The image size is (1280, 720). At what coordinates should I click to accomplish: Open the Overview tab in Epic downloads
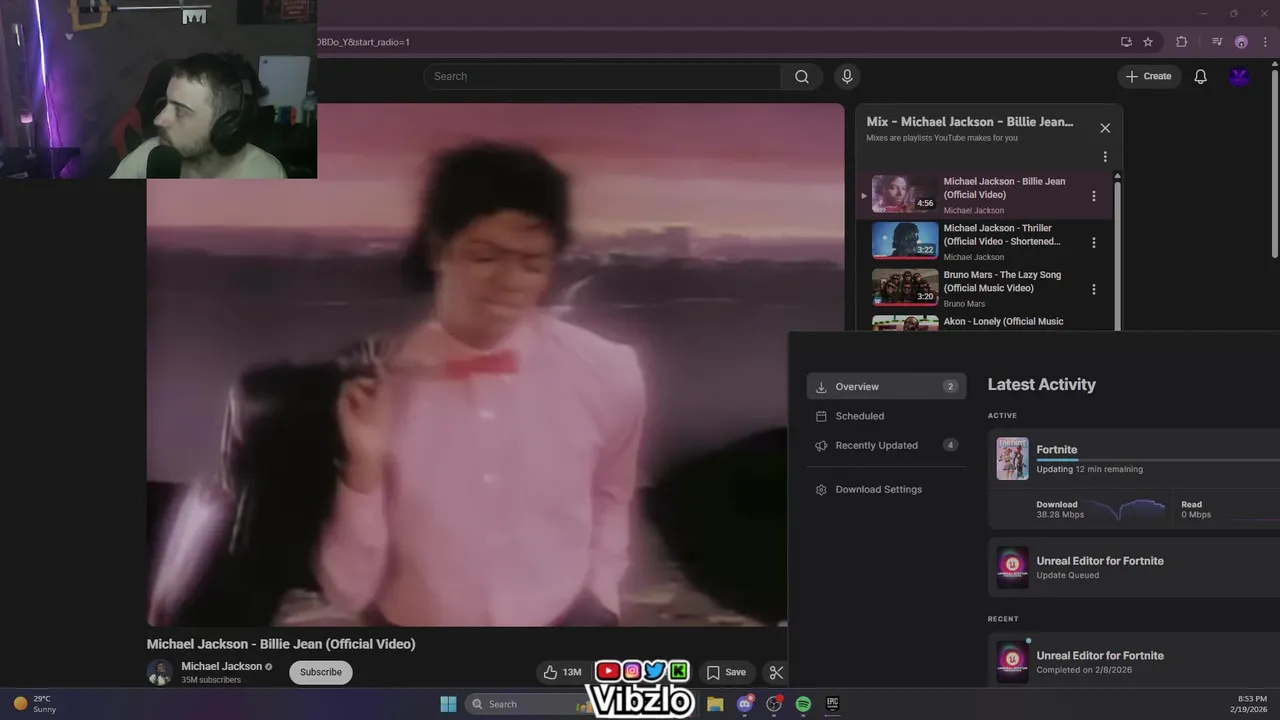pyautogui.click(x=886, y=386)
